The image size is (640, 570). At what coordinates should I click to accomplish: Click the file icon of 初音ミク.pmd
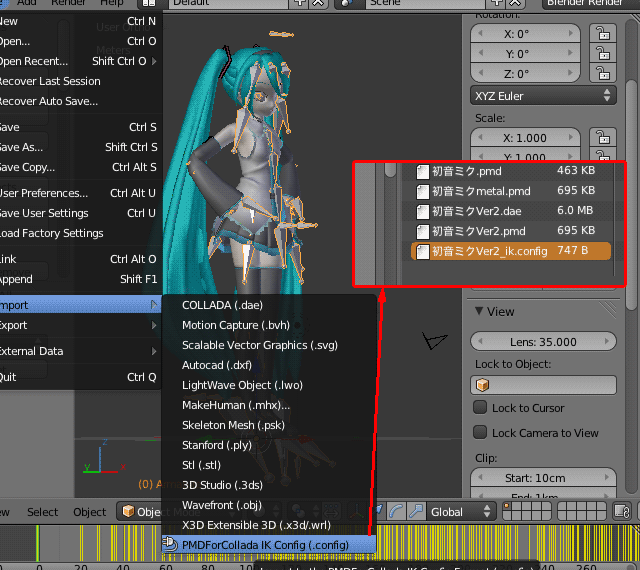[422, 171]
